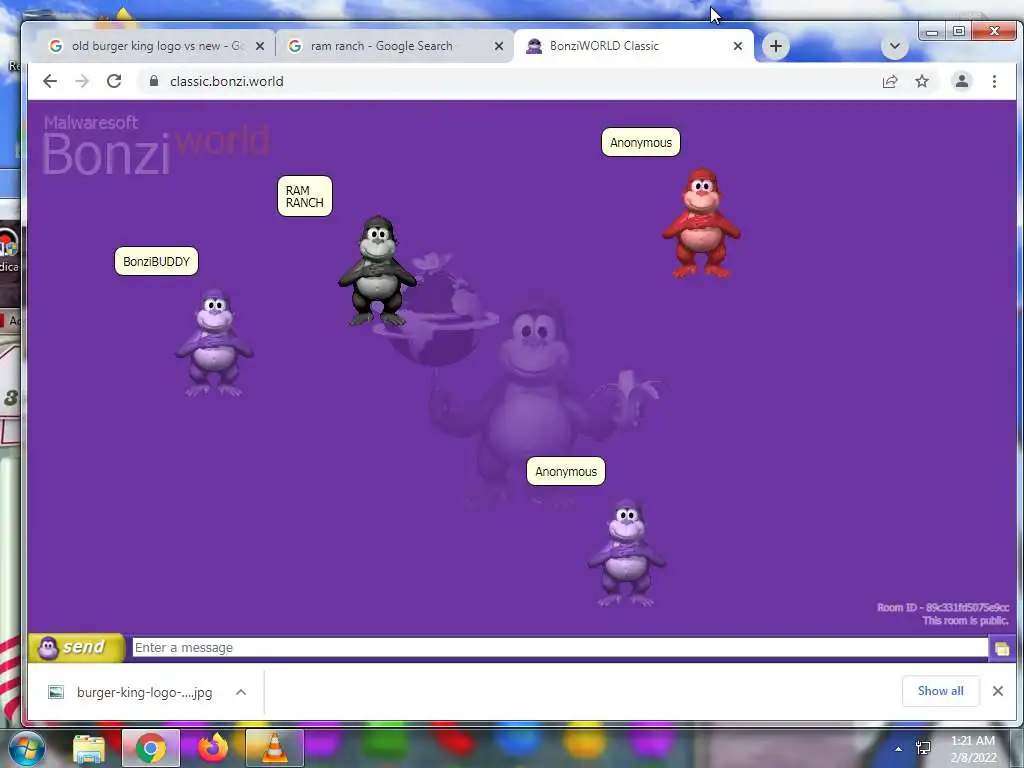Screen dimensions: 1024x768
Task: Open a new tab with plus button
Action: 776,46
